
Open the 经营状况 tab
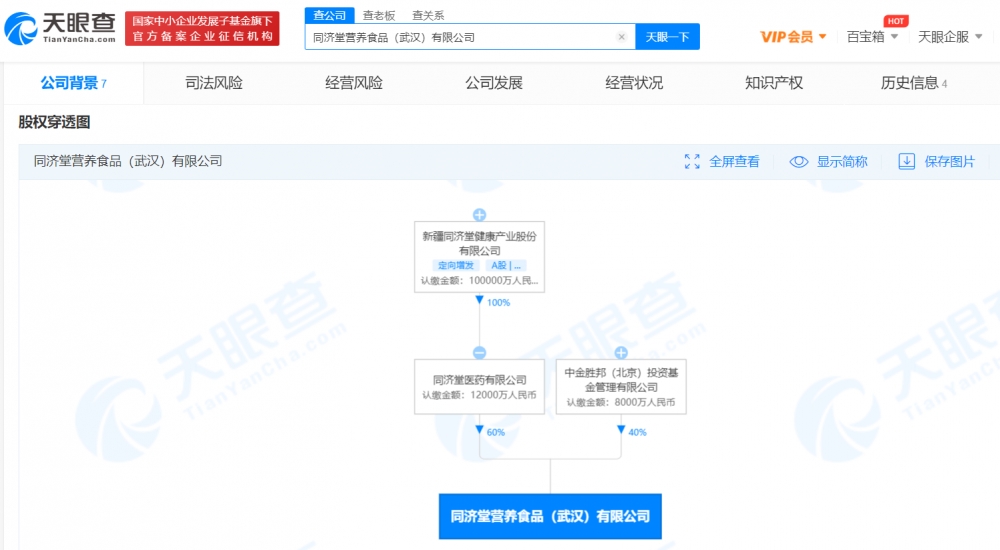[x=634, y=83]
